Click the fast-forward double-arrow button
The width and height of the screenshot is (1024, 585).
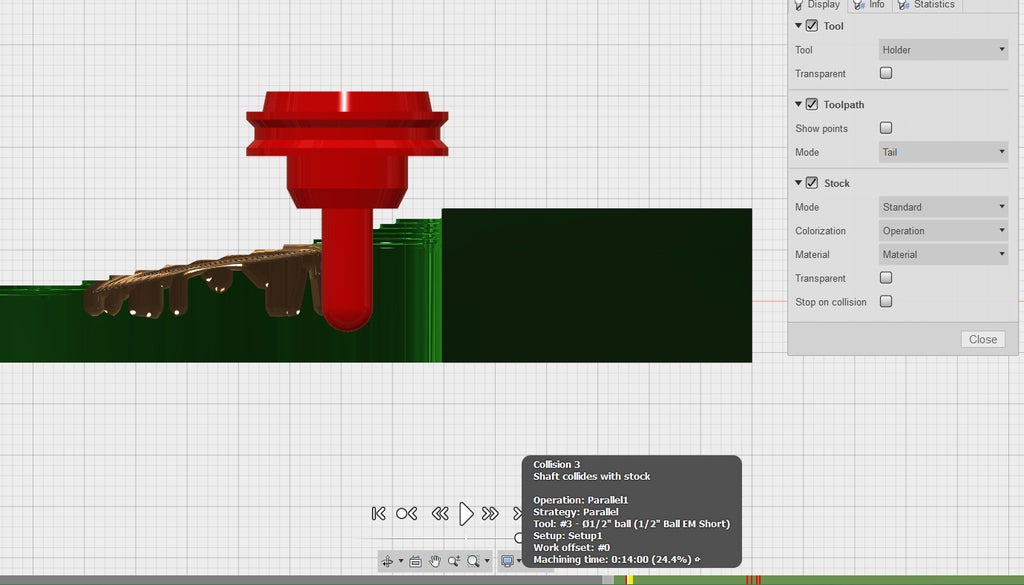(490, 513)
